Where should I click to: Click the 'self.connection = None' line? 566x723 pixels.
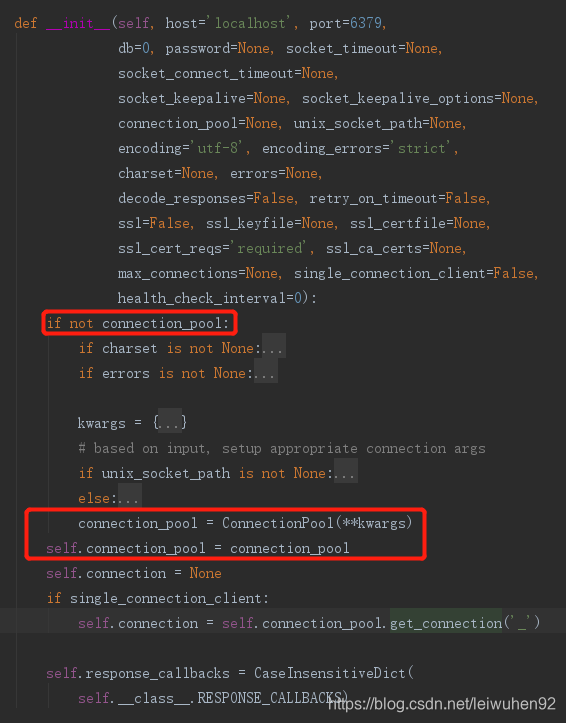pos(134,572)
